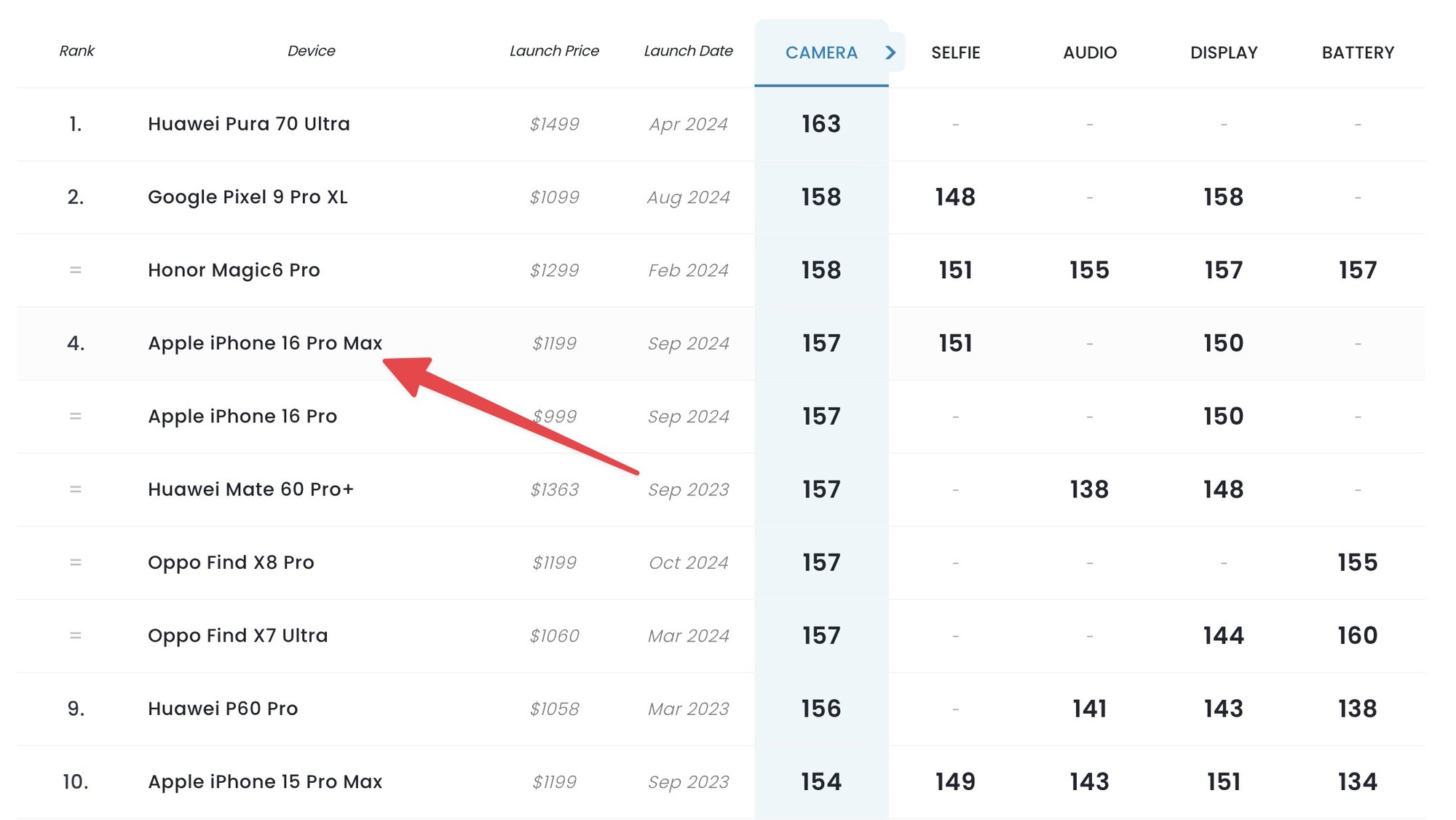Open Oppo Find X8 Pro page
1456x820 pixels.
point(231,562)
